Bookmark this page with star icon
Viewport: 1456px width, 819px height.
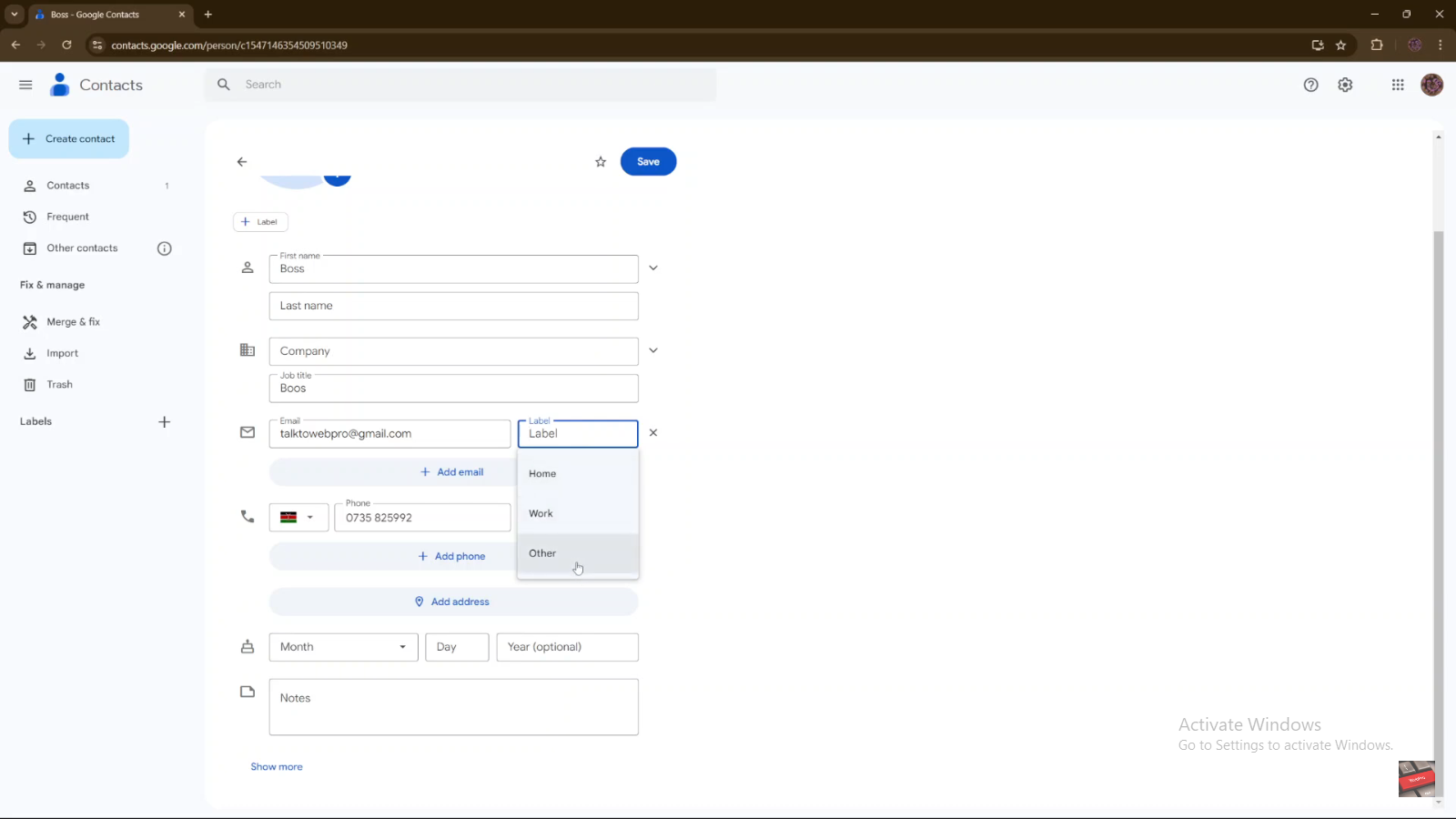pos(1340,45)
